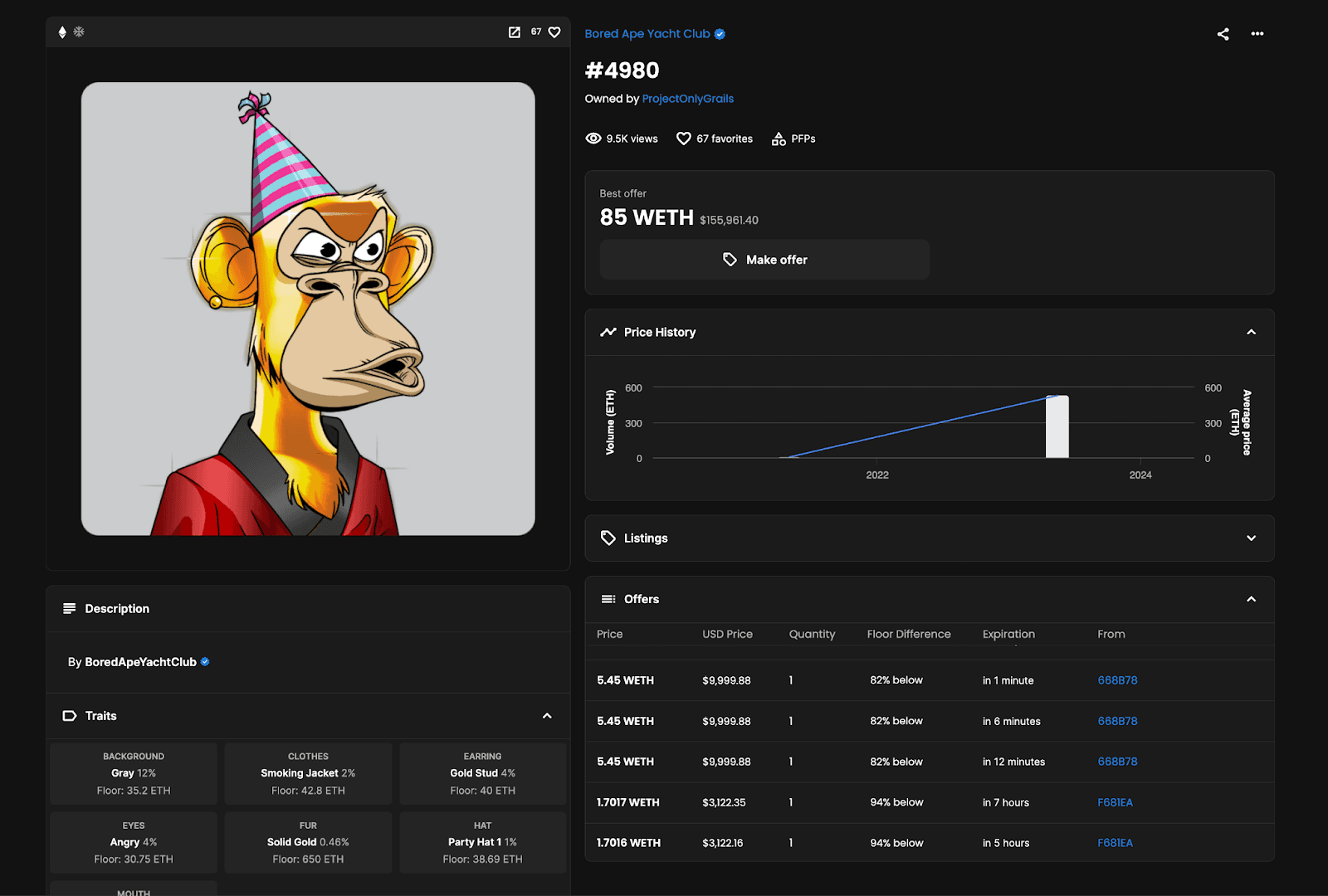1328x896 pixels.
Task: Click the $3,122.35 USD price cell
Action: [724, 802]
